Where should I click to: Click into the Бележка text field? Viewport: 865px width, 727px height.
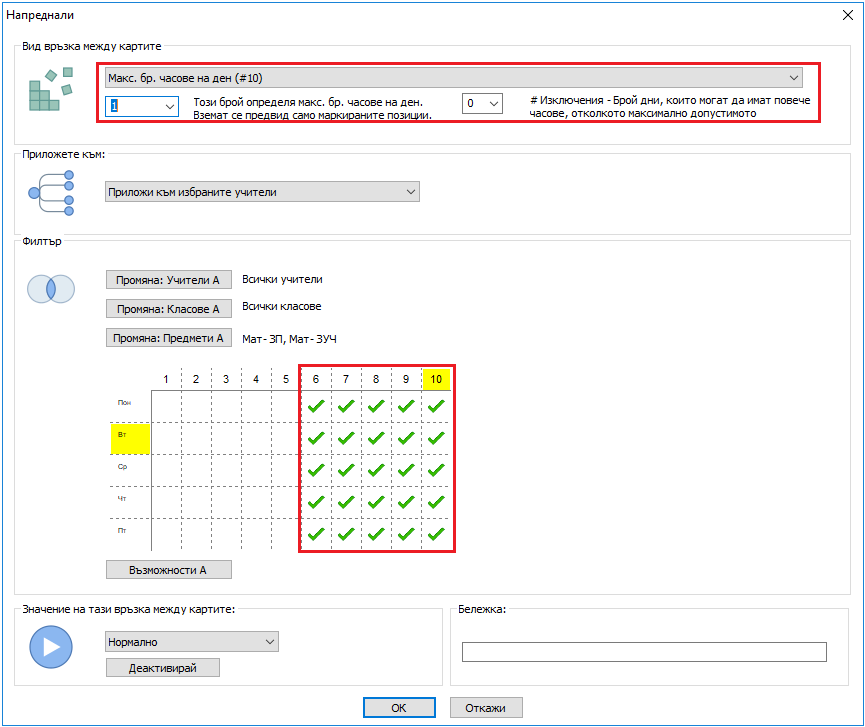[x=643, y=652]
